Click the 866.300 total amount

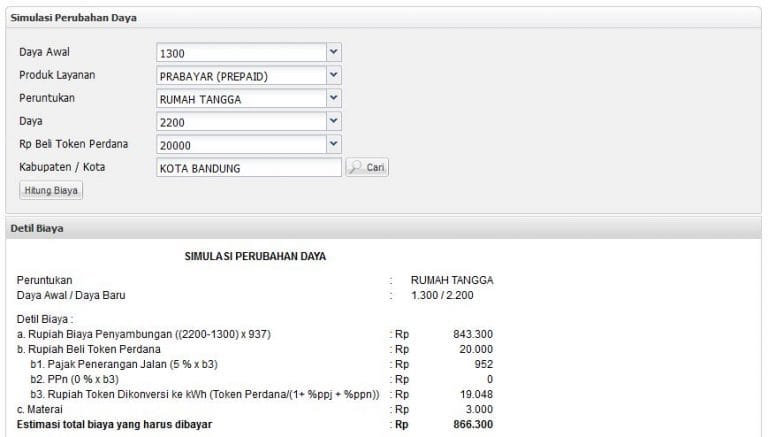(x=473, y=424)
